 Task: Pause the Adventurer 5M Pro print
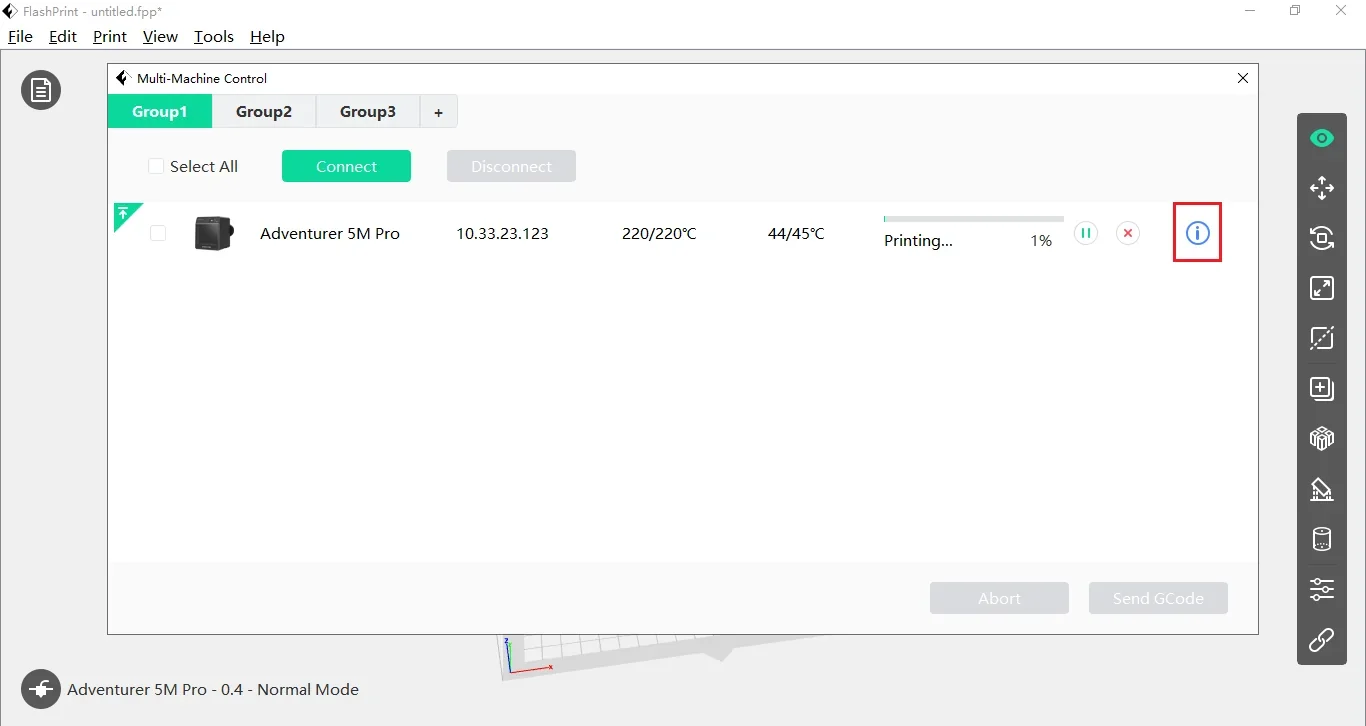1086,233
